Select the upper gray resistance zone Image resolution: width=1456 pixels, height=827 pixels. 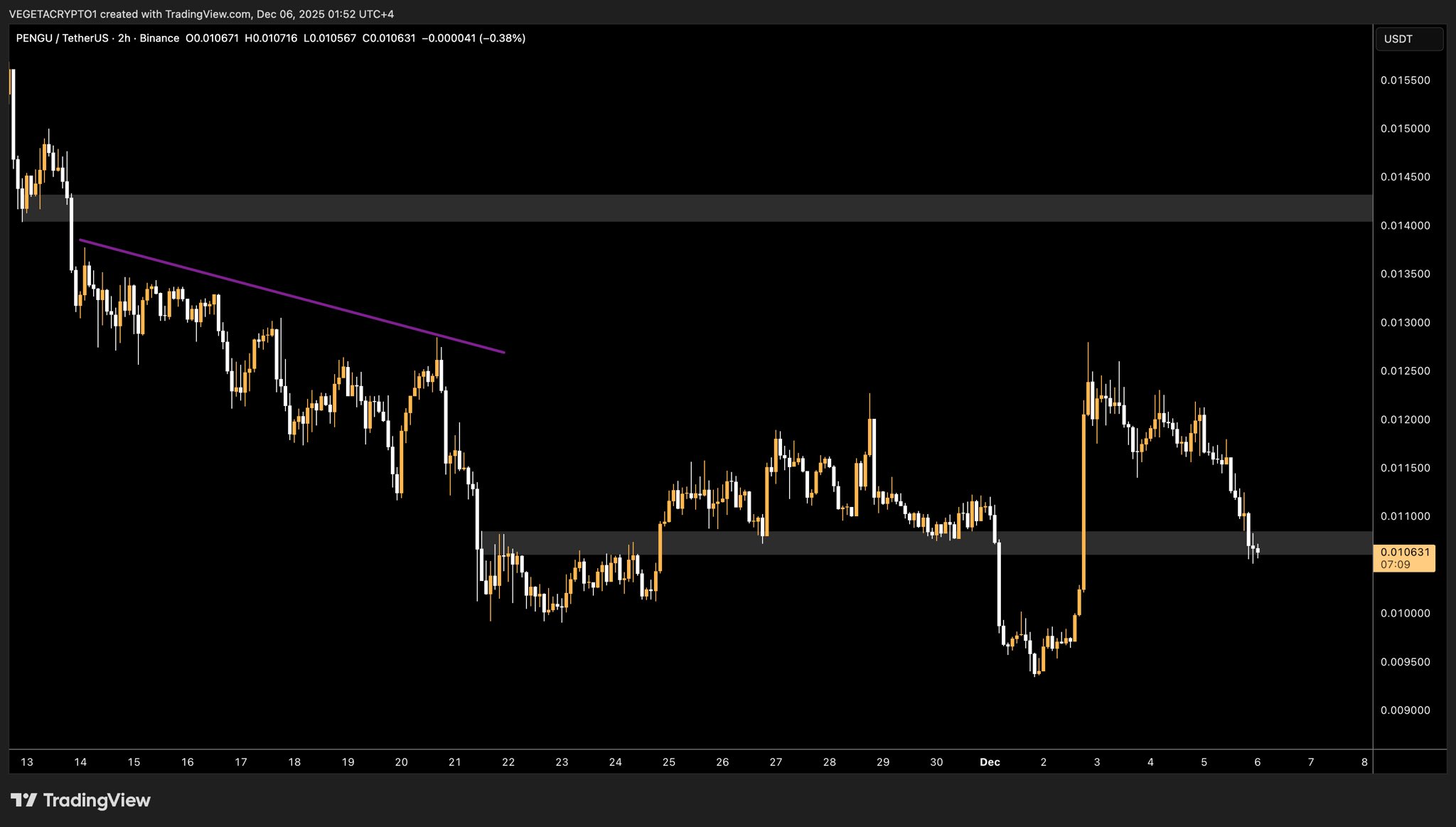pos(711,208)
